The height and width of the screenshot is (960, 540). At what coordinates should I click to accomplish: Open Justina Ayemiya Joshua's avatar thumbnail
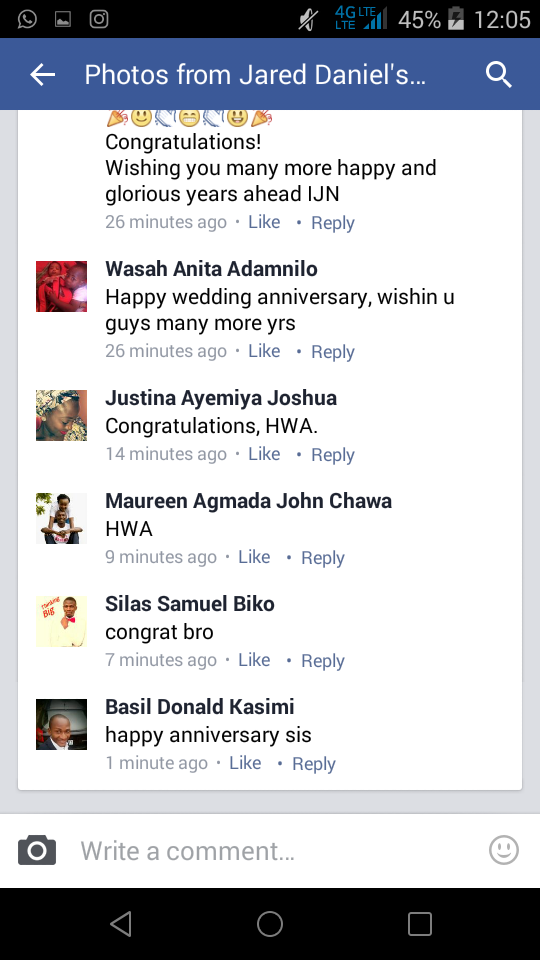61,415
